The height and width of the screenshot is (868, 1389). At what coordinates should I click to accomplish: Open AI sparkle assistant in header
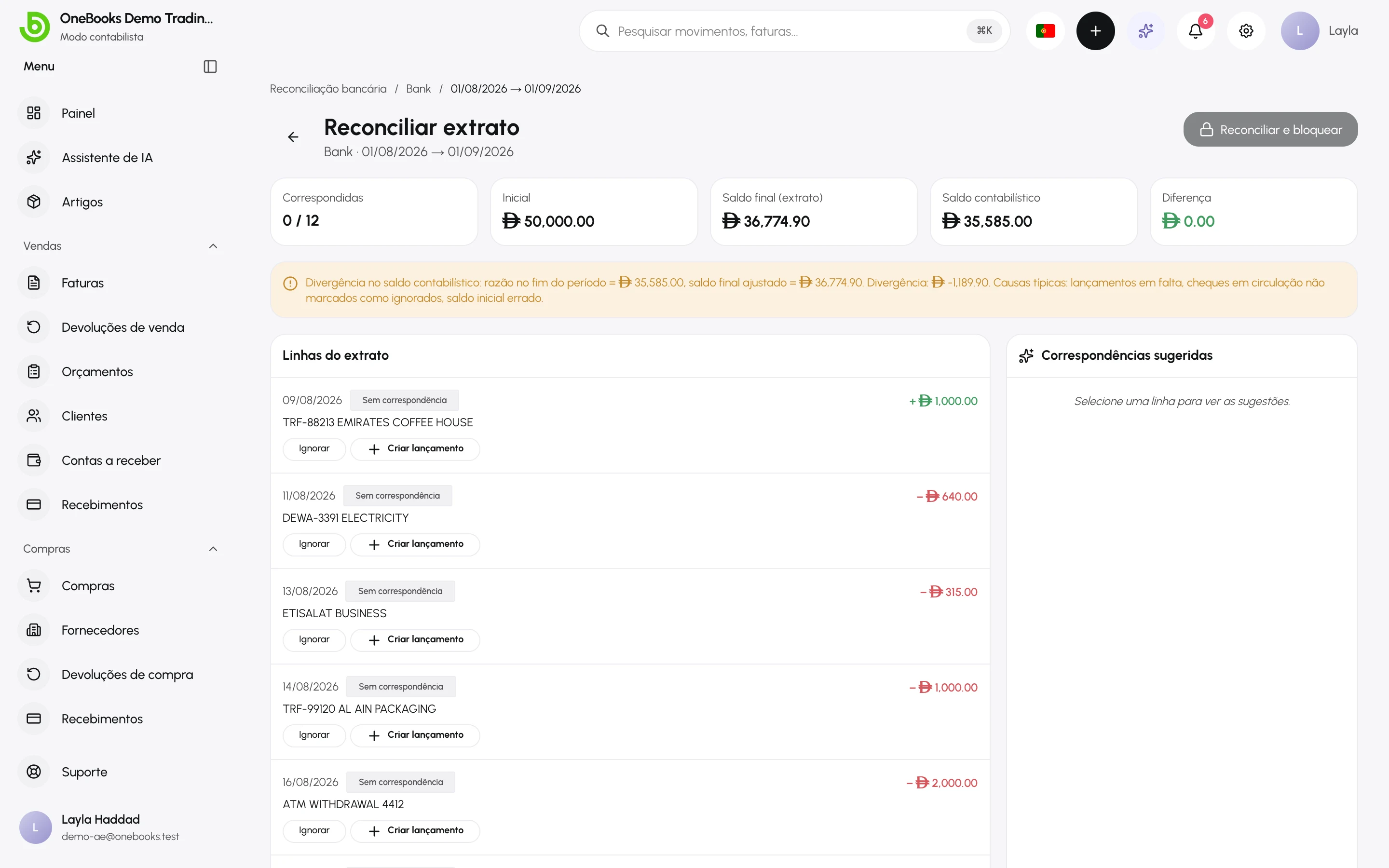point(1145,31)
